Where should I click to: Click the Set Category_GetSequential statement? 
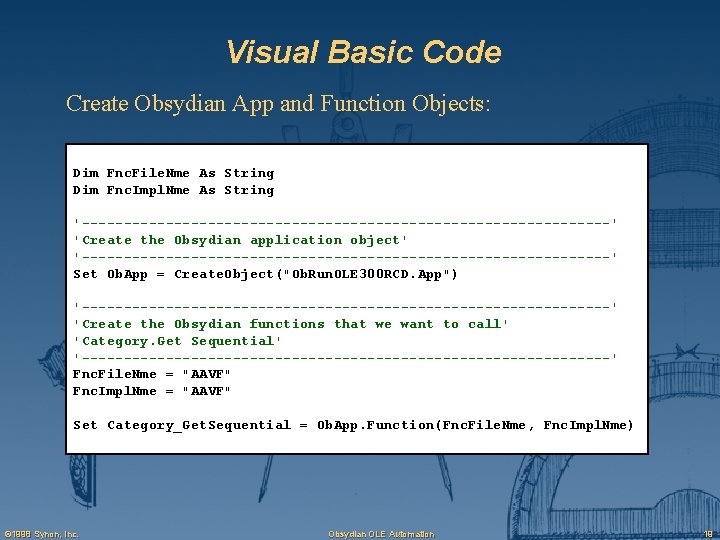click(x=353, y=425)
